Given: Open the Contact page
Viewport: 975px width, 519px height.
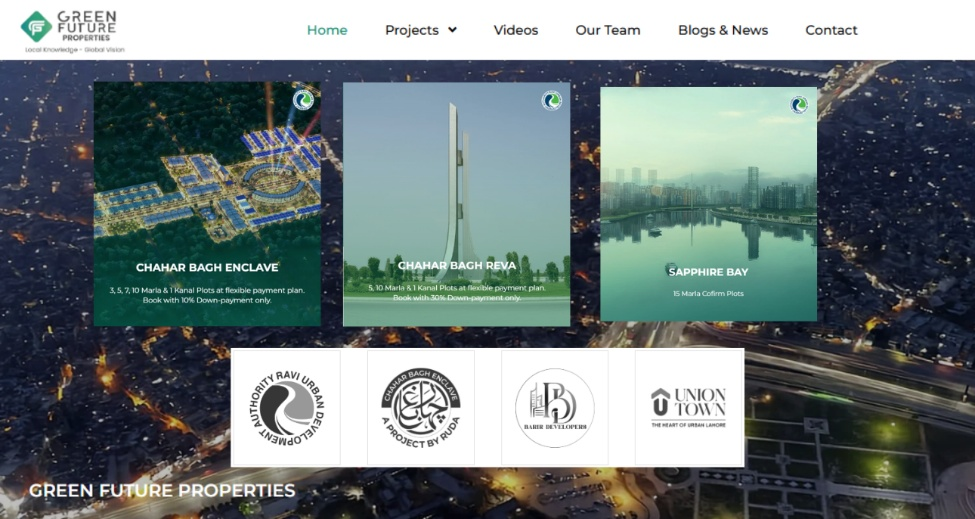Looking at the screenshot, I should [831, 30].
